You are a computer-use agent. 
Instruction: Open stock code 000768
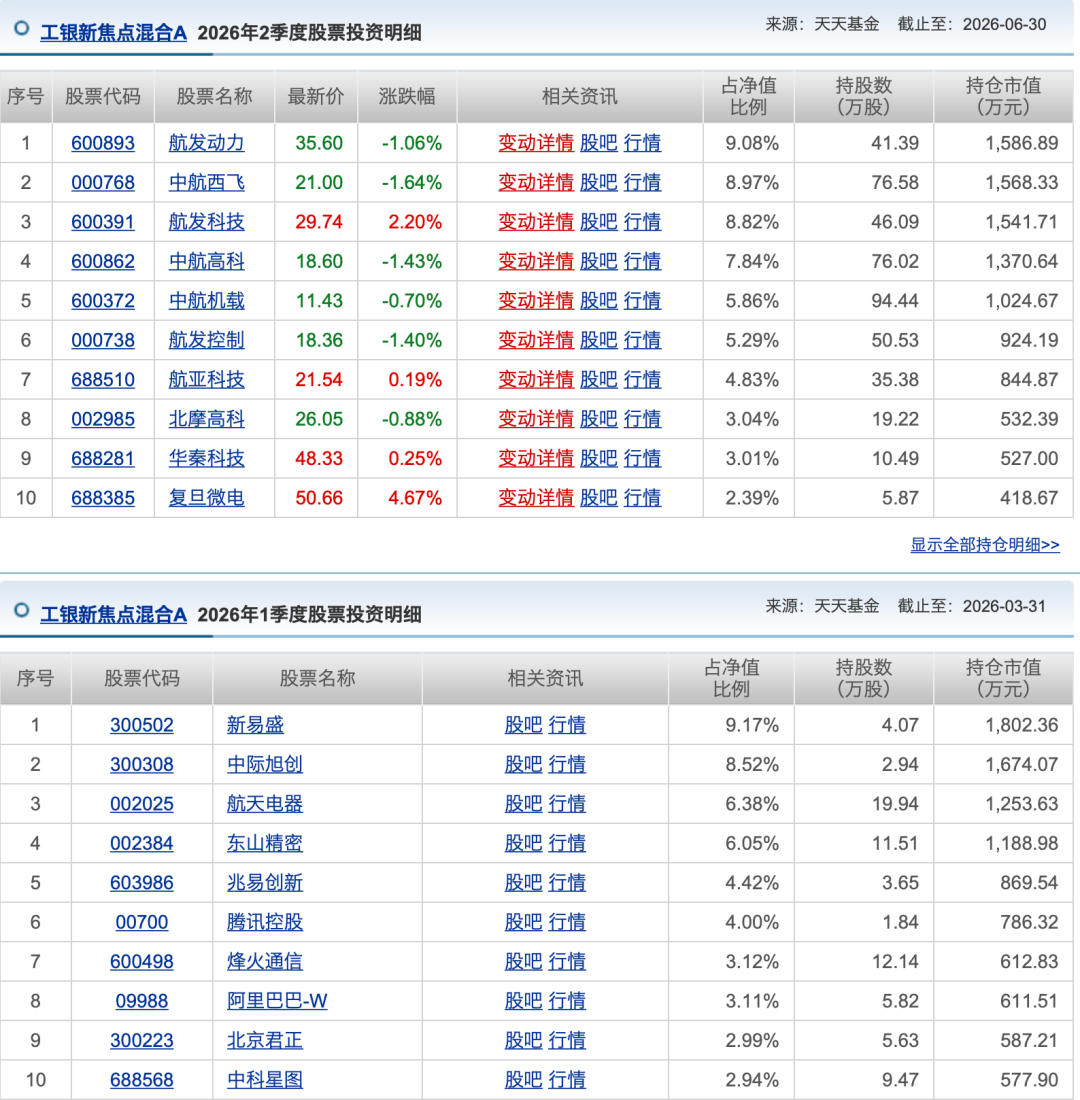[102, 182]
